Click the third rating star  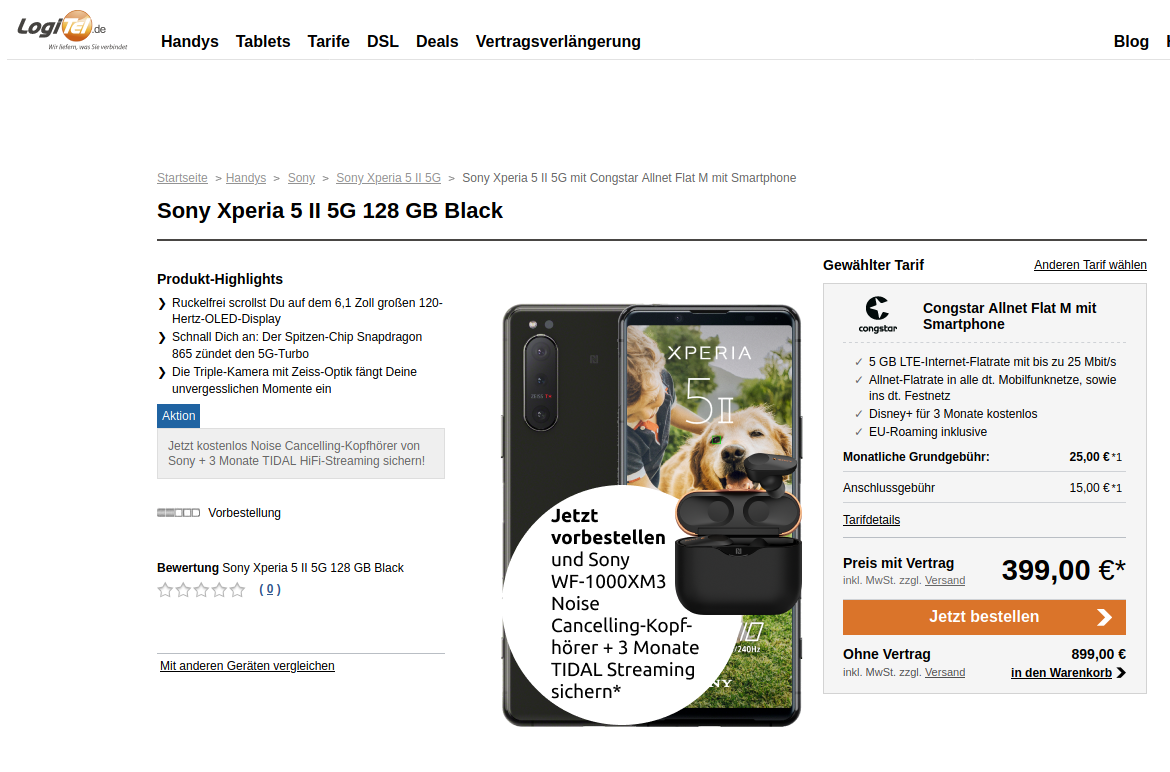[x=201, y=590]
